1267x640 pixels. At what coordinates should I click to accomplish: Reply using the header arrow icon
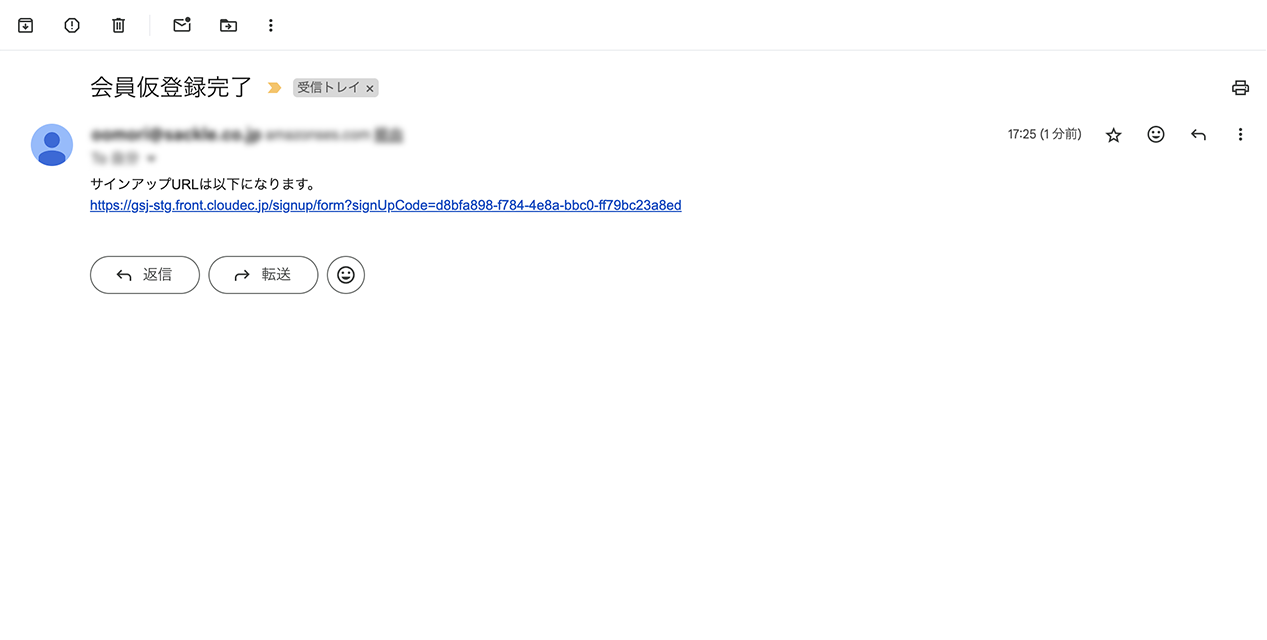coord(1198,134)
